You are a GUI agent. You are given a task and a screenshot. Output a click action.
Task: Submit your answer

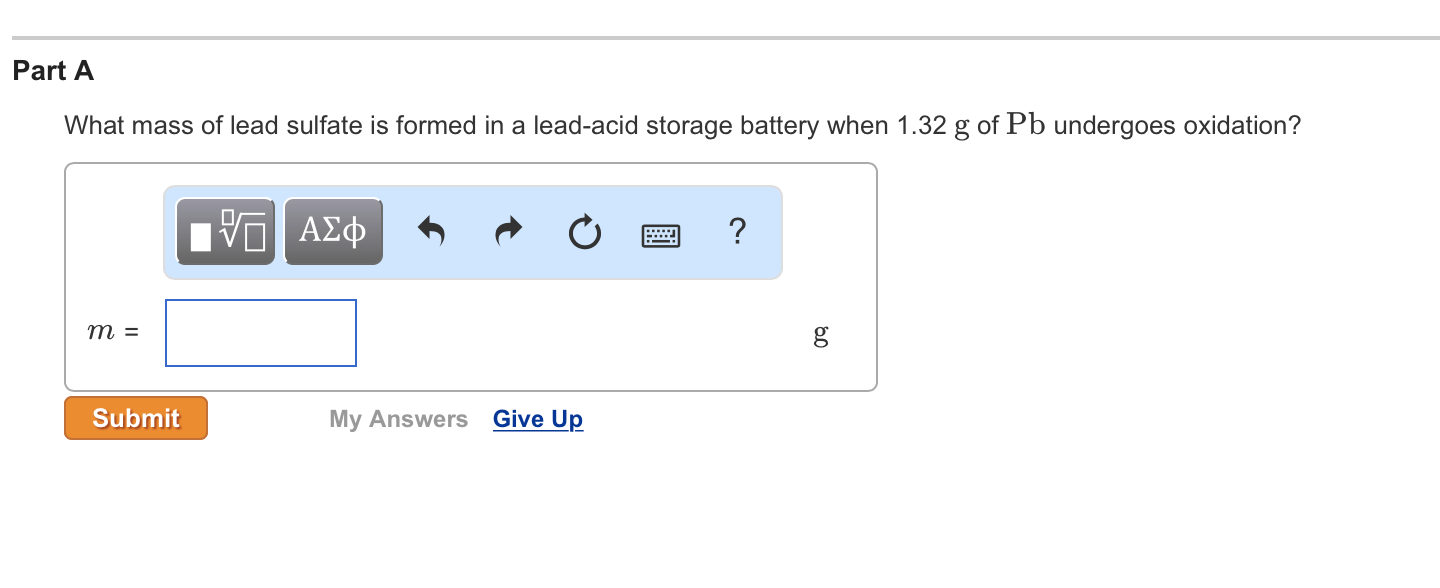(135, 417)
